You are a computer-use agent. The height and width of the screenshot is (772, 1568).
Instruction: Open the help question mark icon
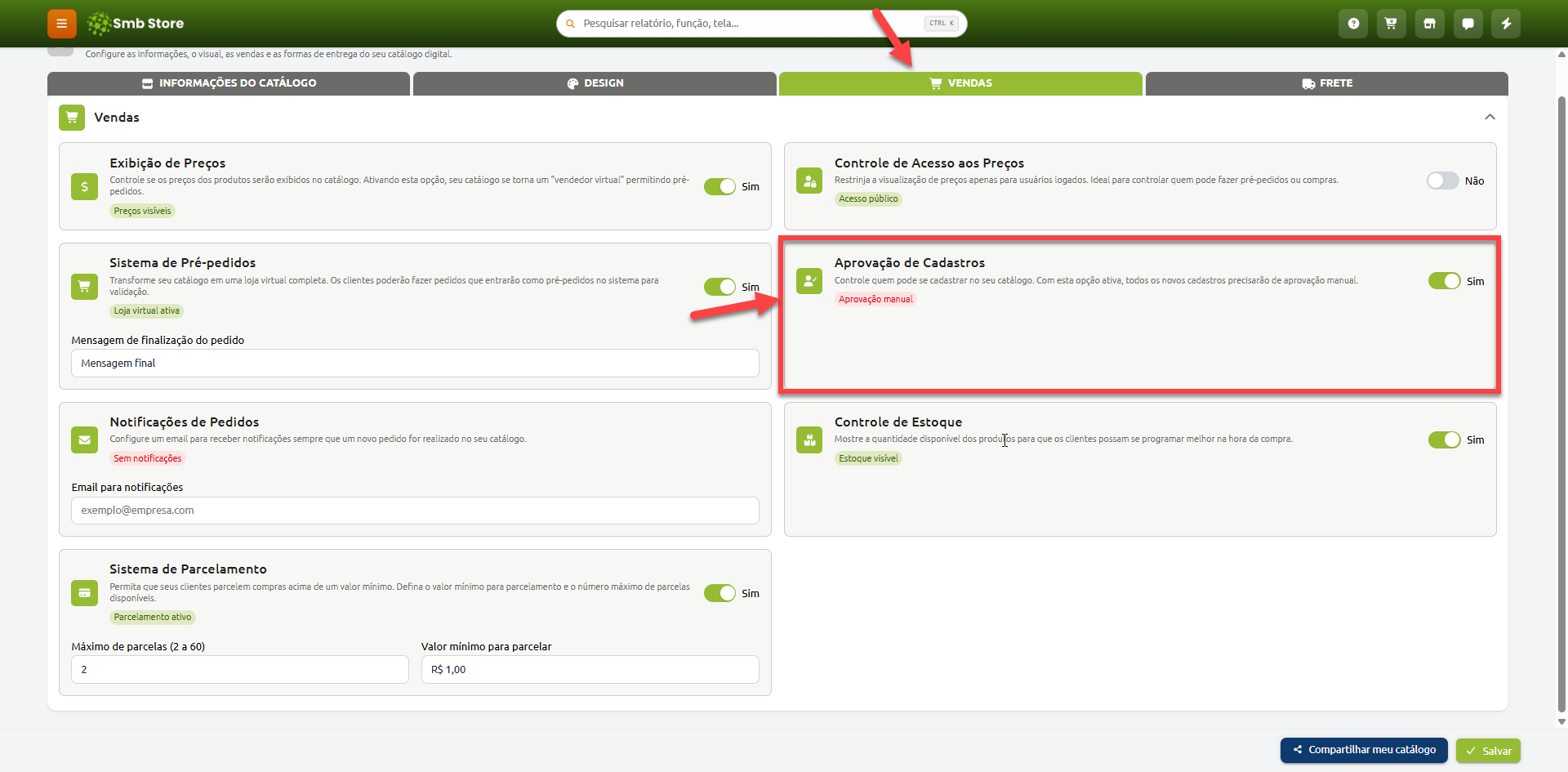tap(1353, 24)
